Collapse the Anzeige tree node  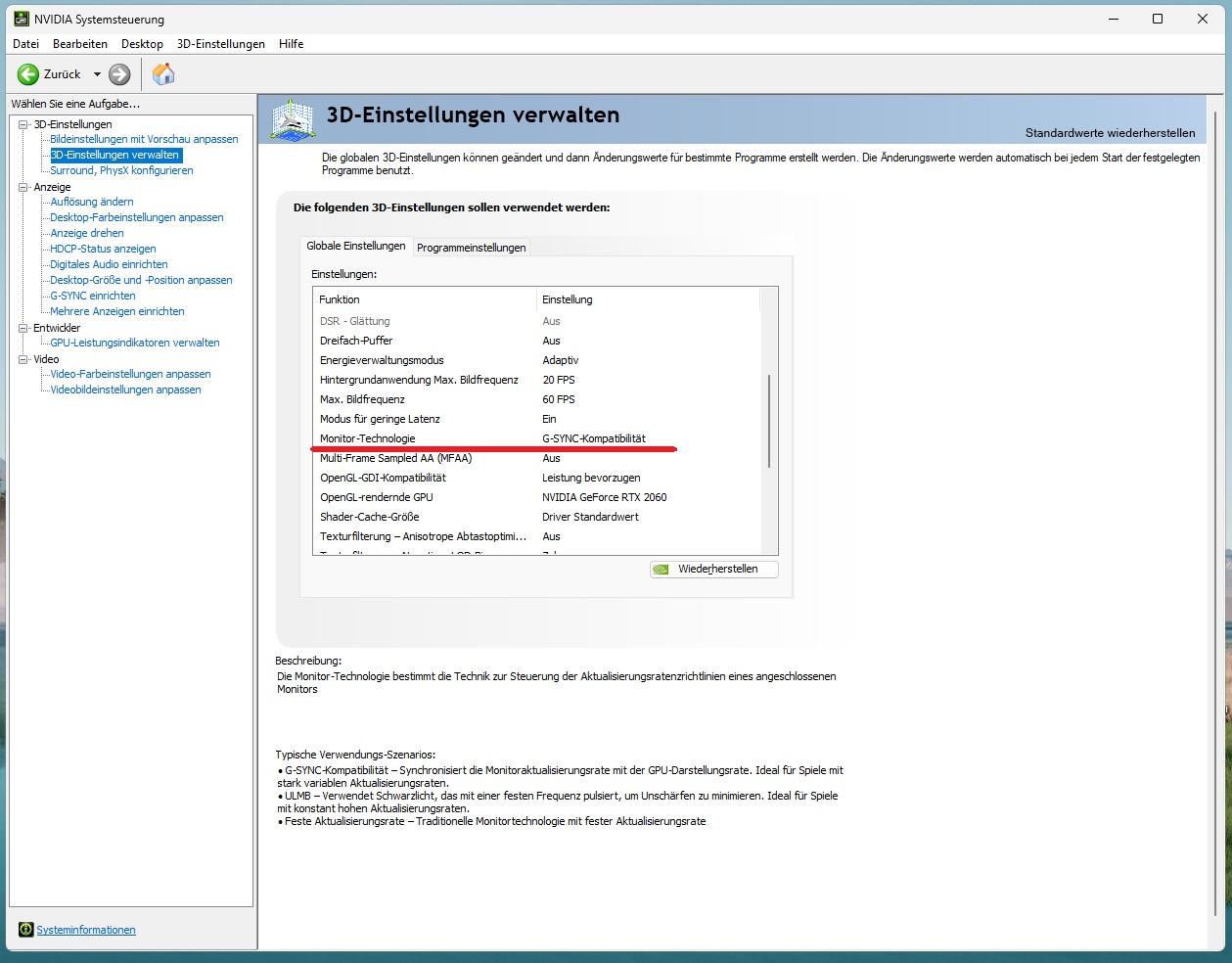pos(23,187)
